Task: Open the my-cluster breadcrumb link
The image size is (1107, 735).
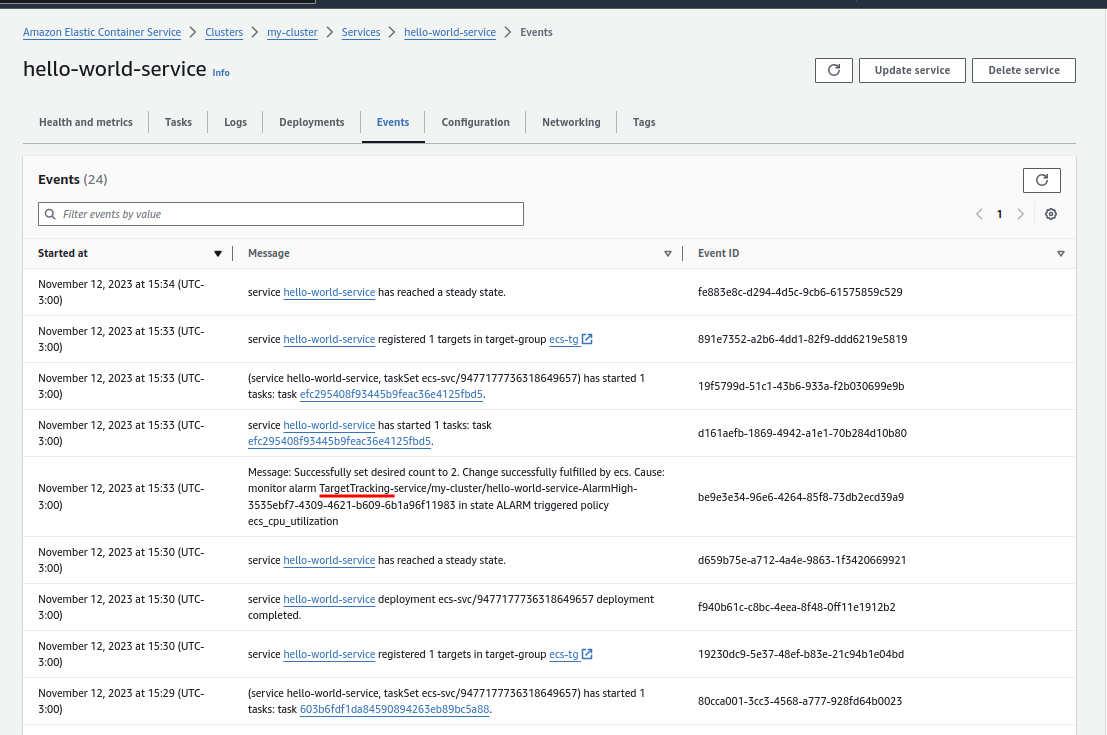Action: pyautogui.click(x=292, y=32)
